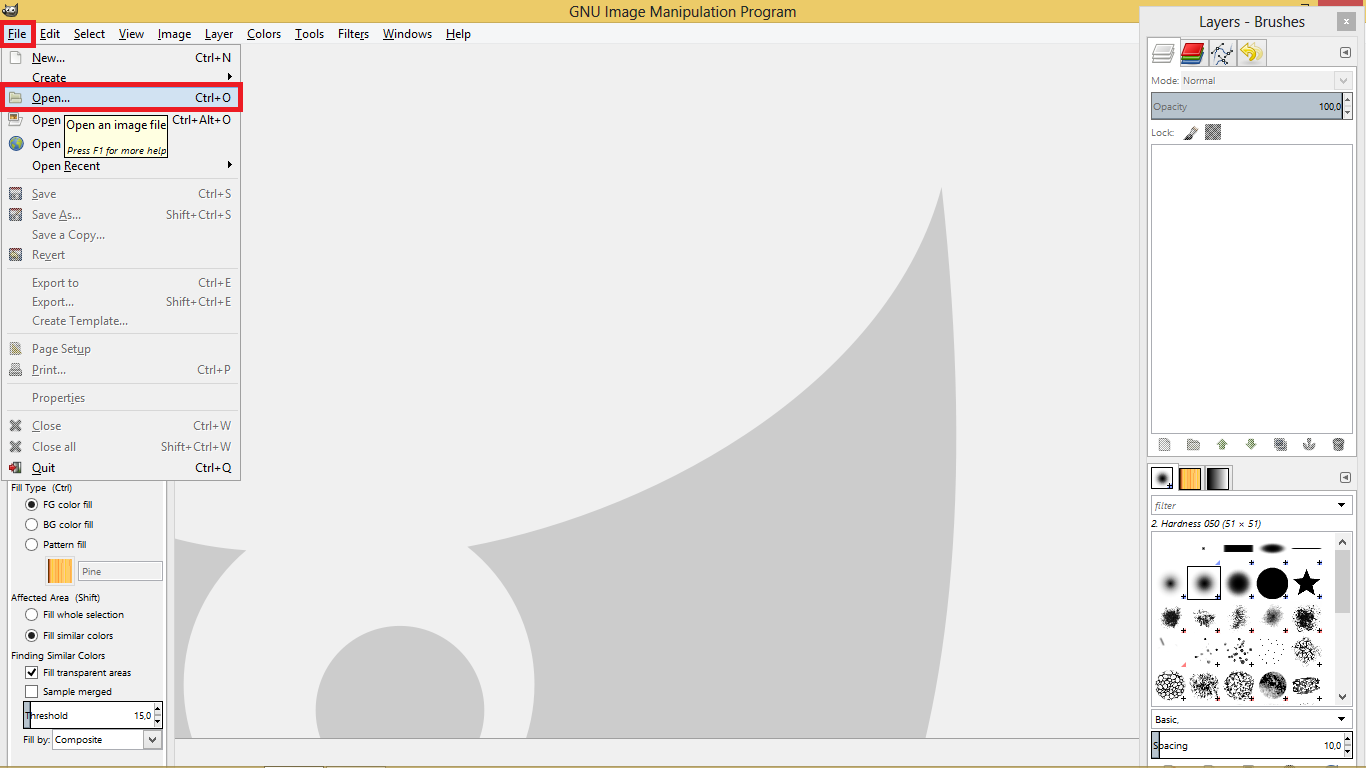Click the GIMP Wilber icon in title bar
Image resolution: width=1366 pixels, height=768 pixels.
tap(11, 11)
